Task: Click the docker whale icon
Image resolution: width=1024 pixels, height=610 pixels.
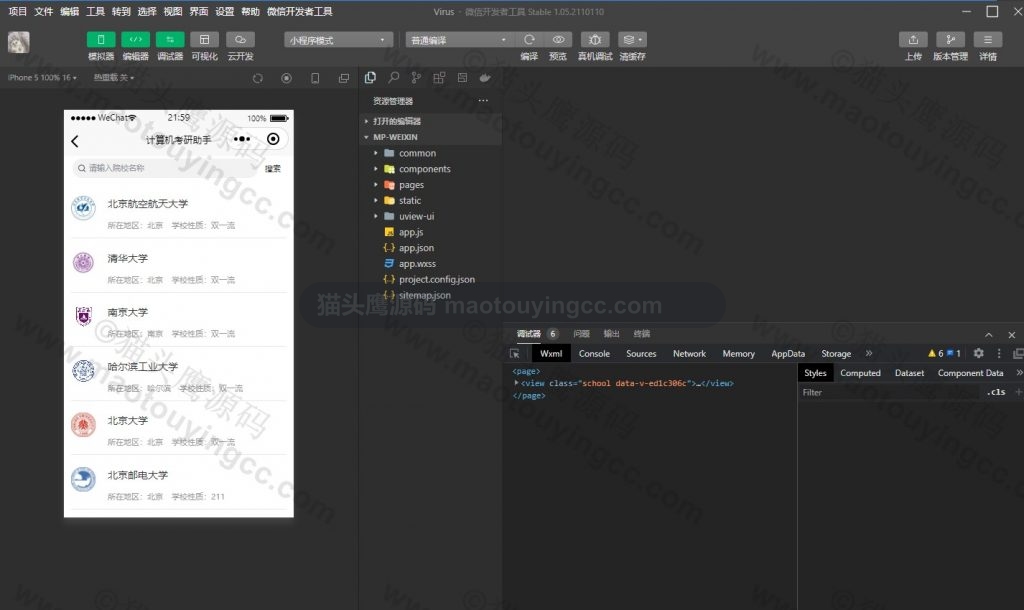Action: coord(485,78)
